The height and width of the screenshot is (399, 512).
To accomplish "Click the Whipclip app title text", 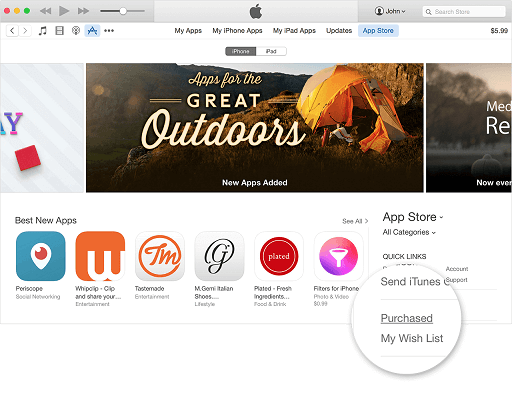I will [x=98, y=292].
